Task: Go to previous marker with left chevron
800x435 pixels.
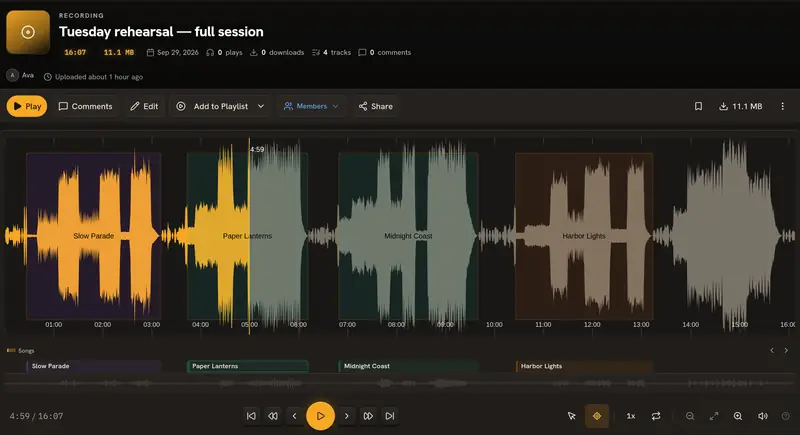Action: coord(294,416)
